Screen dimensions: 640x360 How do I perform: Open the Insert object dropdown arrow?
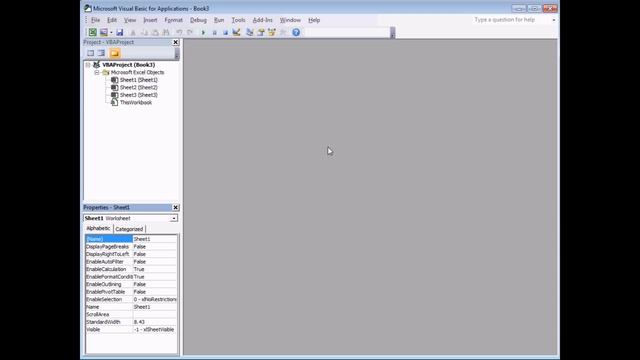click(111, 32)
